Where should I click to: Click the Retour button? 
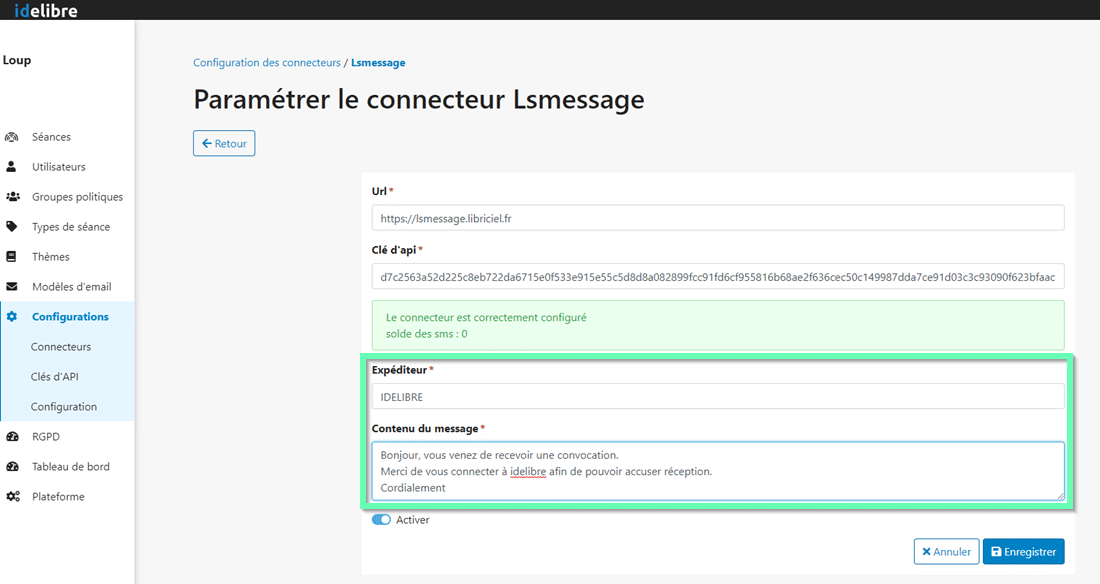[224, 144]
